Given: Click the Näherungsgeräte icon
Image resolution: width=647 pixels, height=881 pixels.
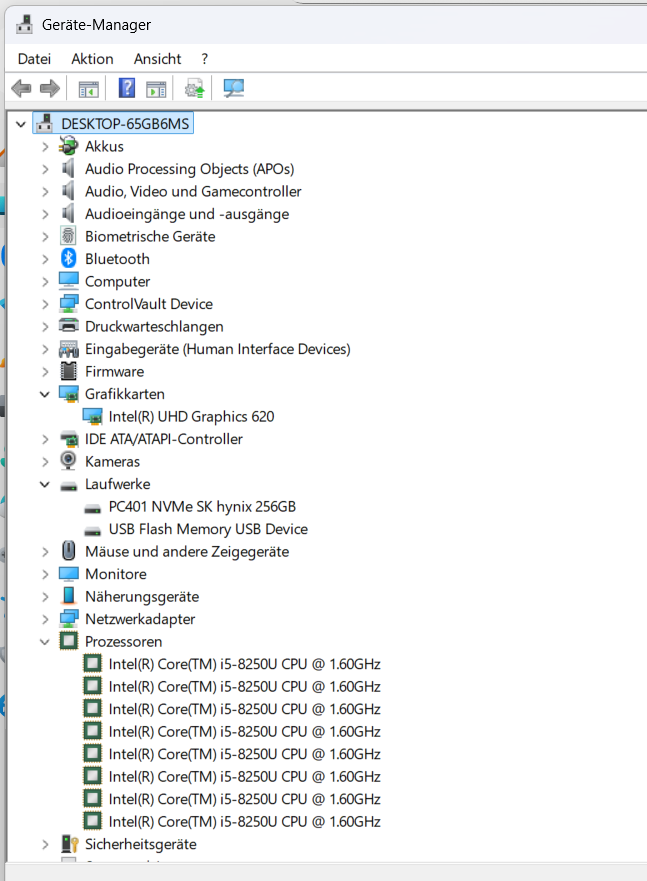Looking at the screenshot, I should [69, 596].
